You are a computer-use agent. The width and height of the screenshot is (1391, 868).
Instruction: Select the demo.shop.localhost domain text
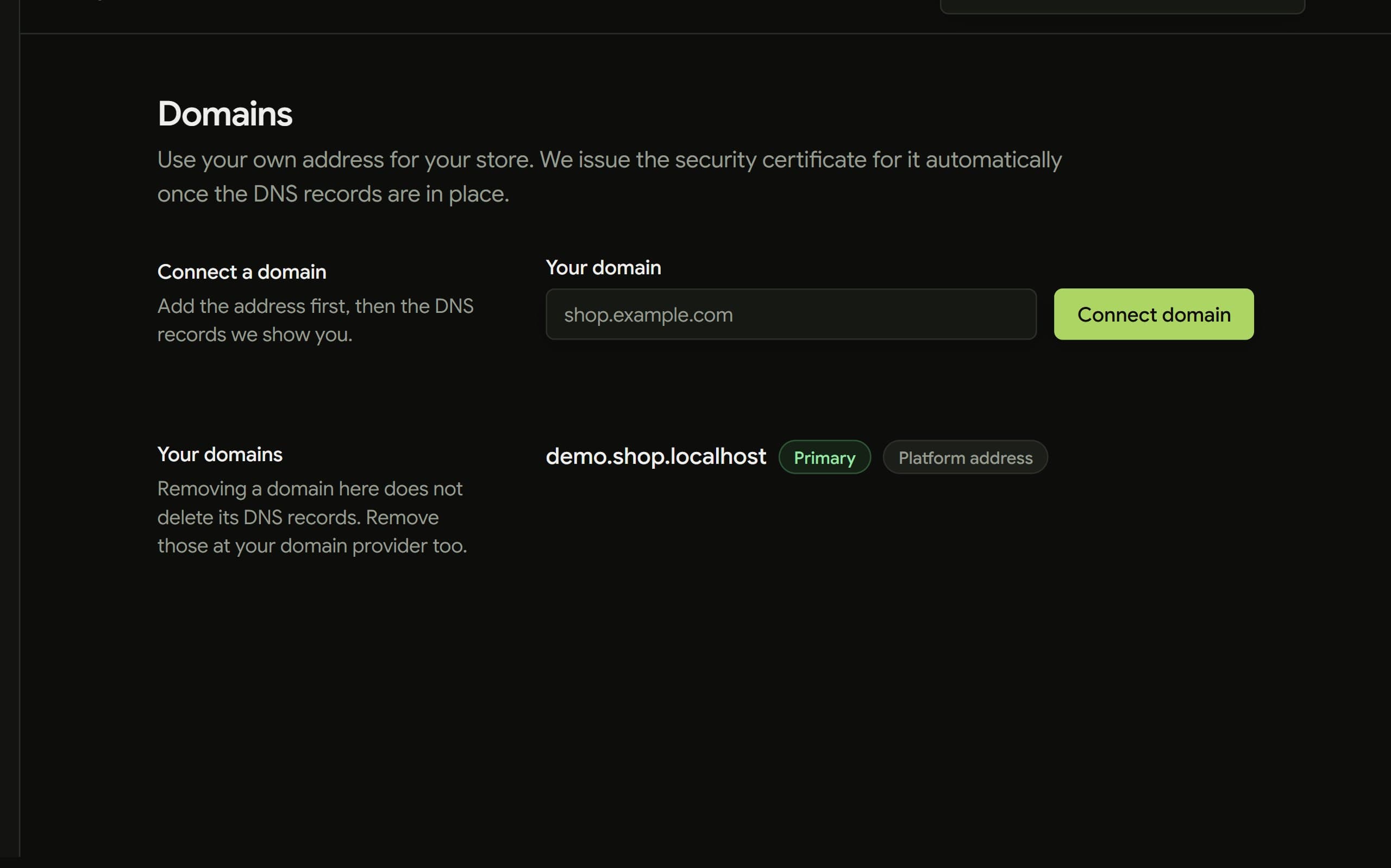tap(656, 456)
